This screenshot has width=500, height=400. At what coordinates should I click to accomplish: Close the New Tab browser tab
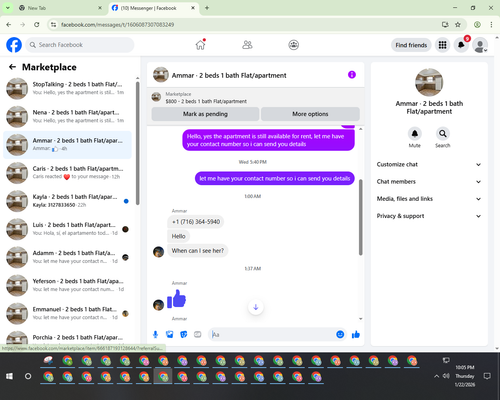tap(100, 8)
